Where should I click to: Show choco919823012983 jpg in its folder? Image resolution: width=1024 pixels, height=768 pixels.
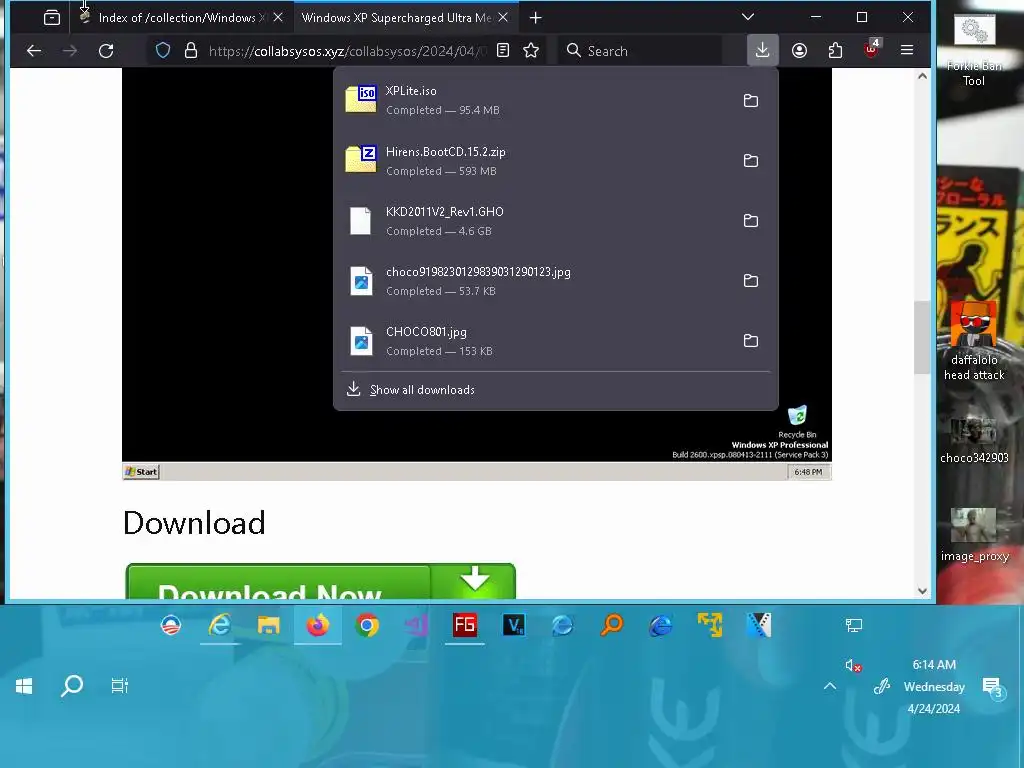point(751,281)
